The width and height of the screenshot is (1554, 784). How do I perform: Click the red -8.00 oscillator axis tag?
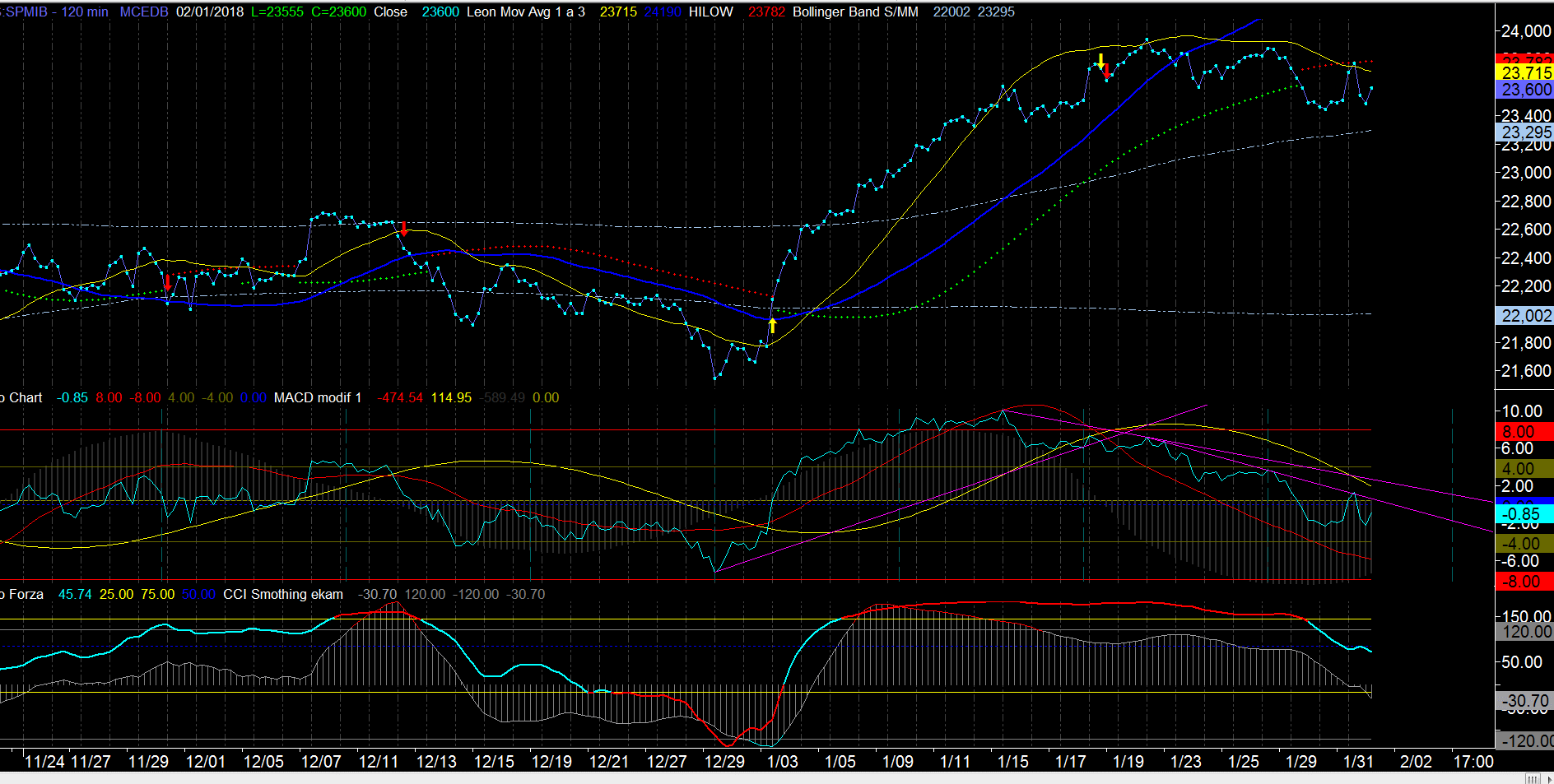pos(1524,582)
